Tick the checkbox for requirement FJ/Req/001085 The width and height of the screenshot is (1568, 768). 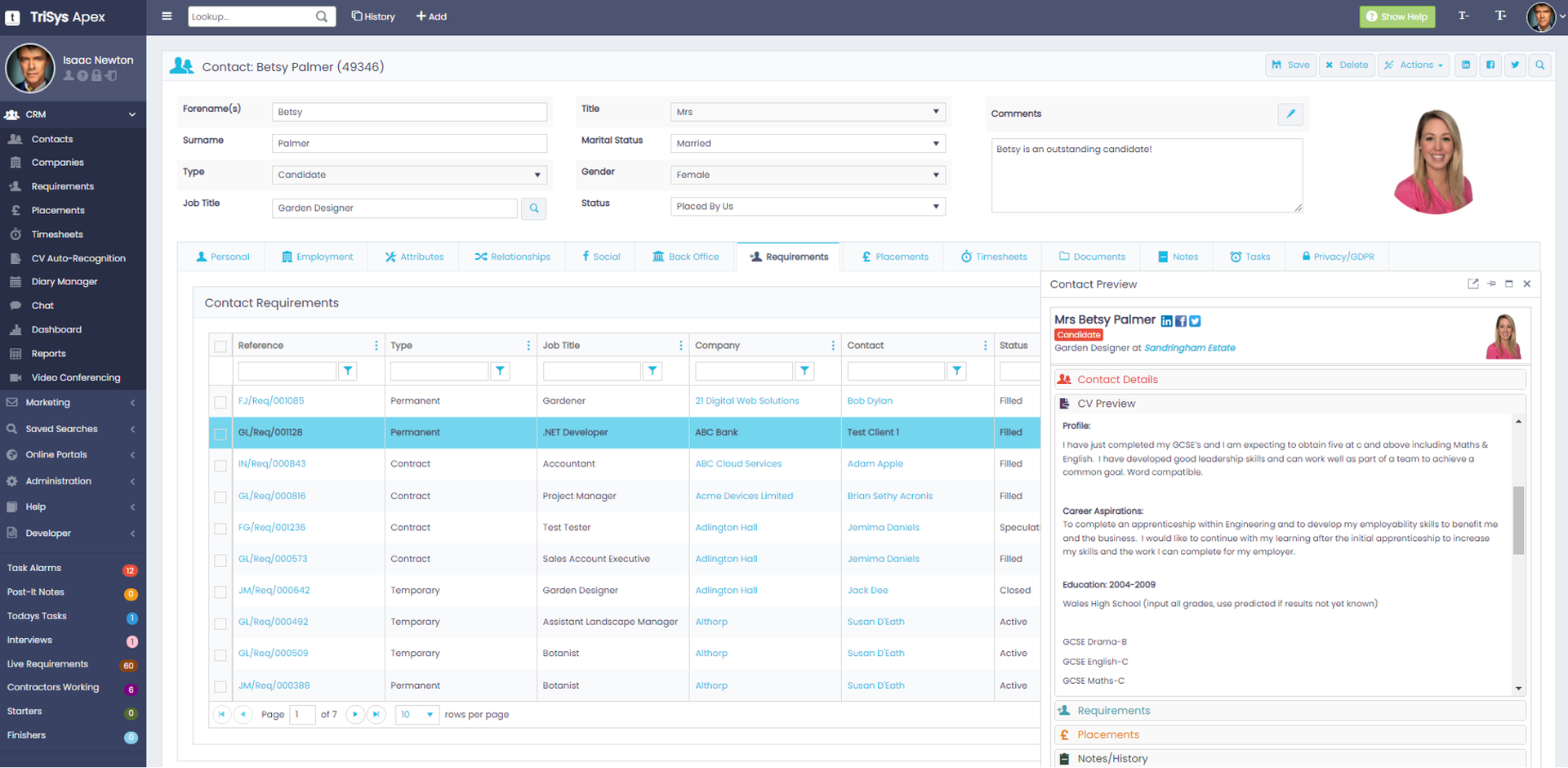pyautogui.click(x=220, y=402)
